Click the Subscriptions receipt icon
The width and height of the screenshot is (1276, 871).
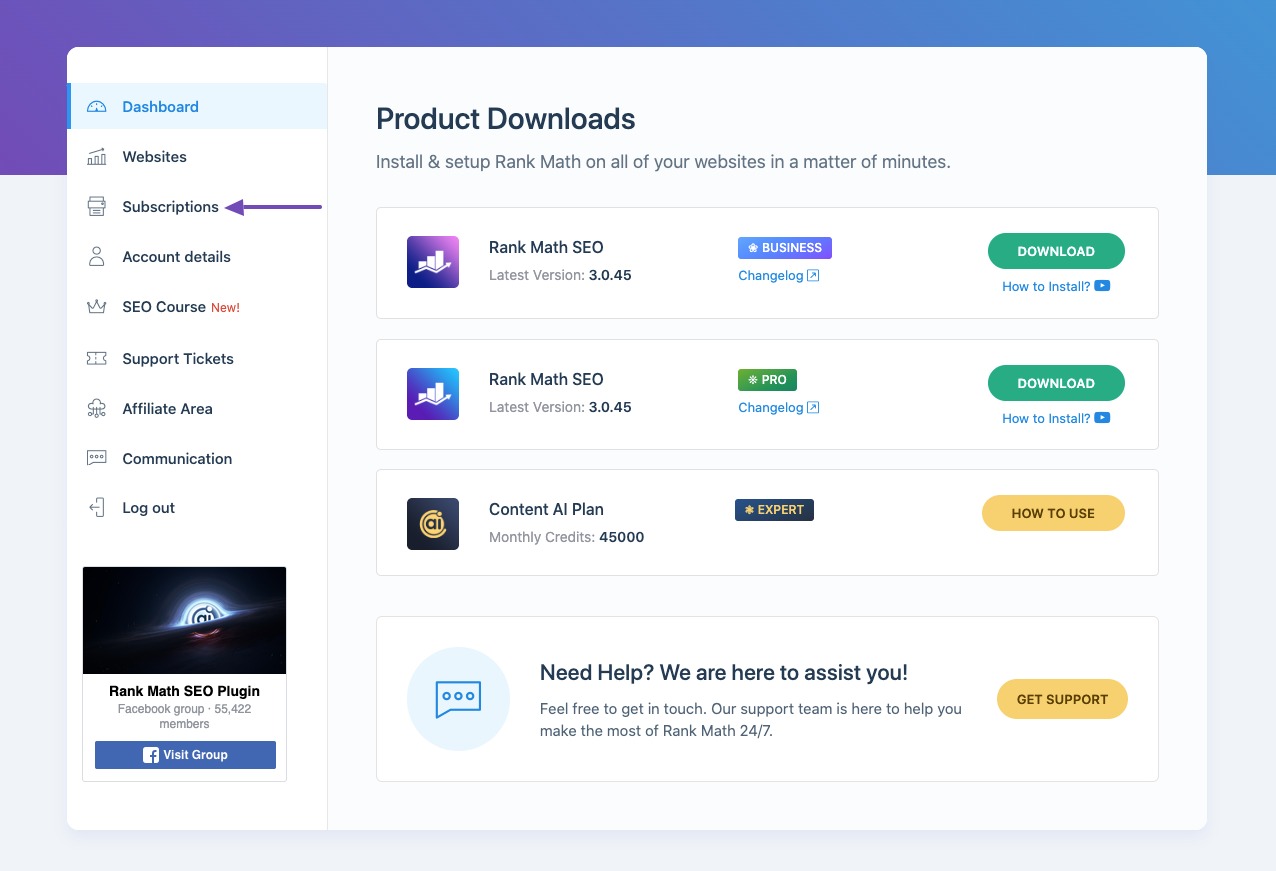click(96, 206)
